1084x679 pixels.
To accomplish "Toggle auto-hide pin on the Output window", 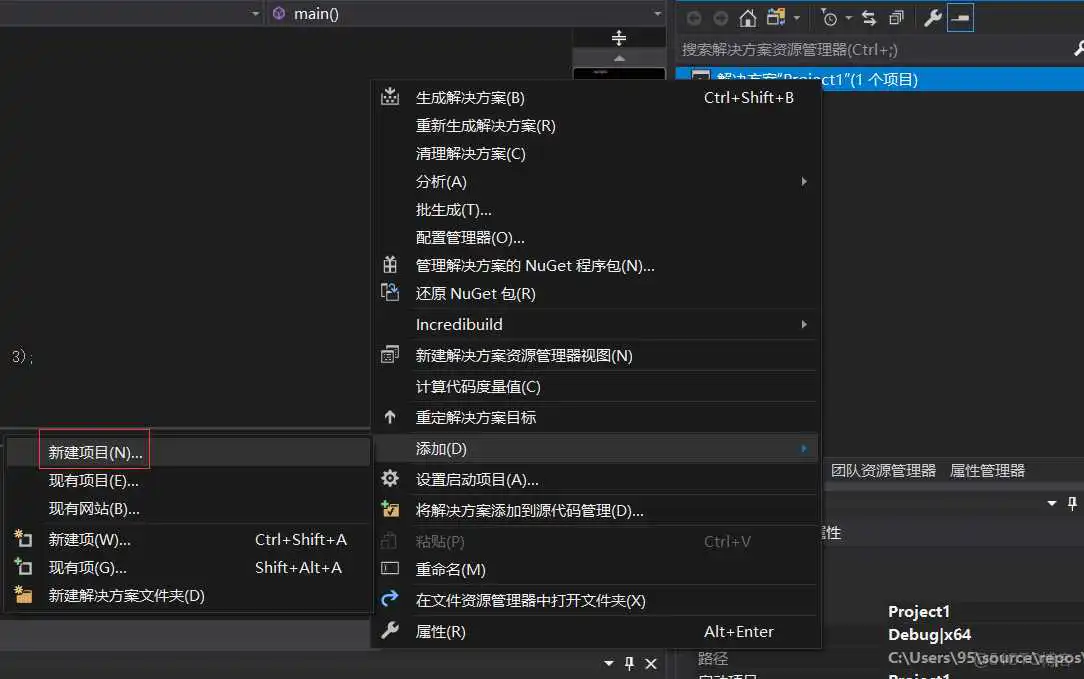I will coord(628,663).
